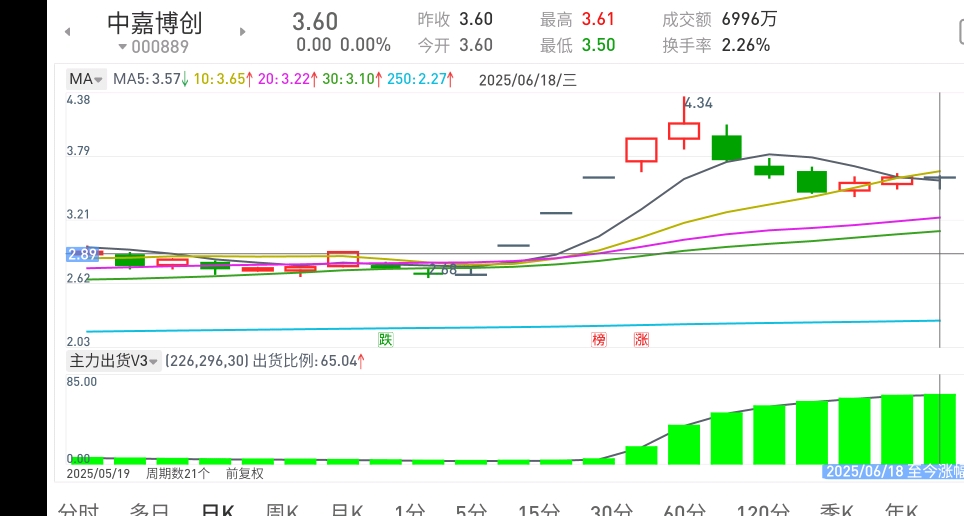Click the MA 30: 3.10 value
The image size is (964, 516).
[352, 79]
